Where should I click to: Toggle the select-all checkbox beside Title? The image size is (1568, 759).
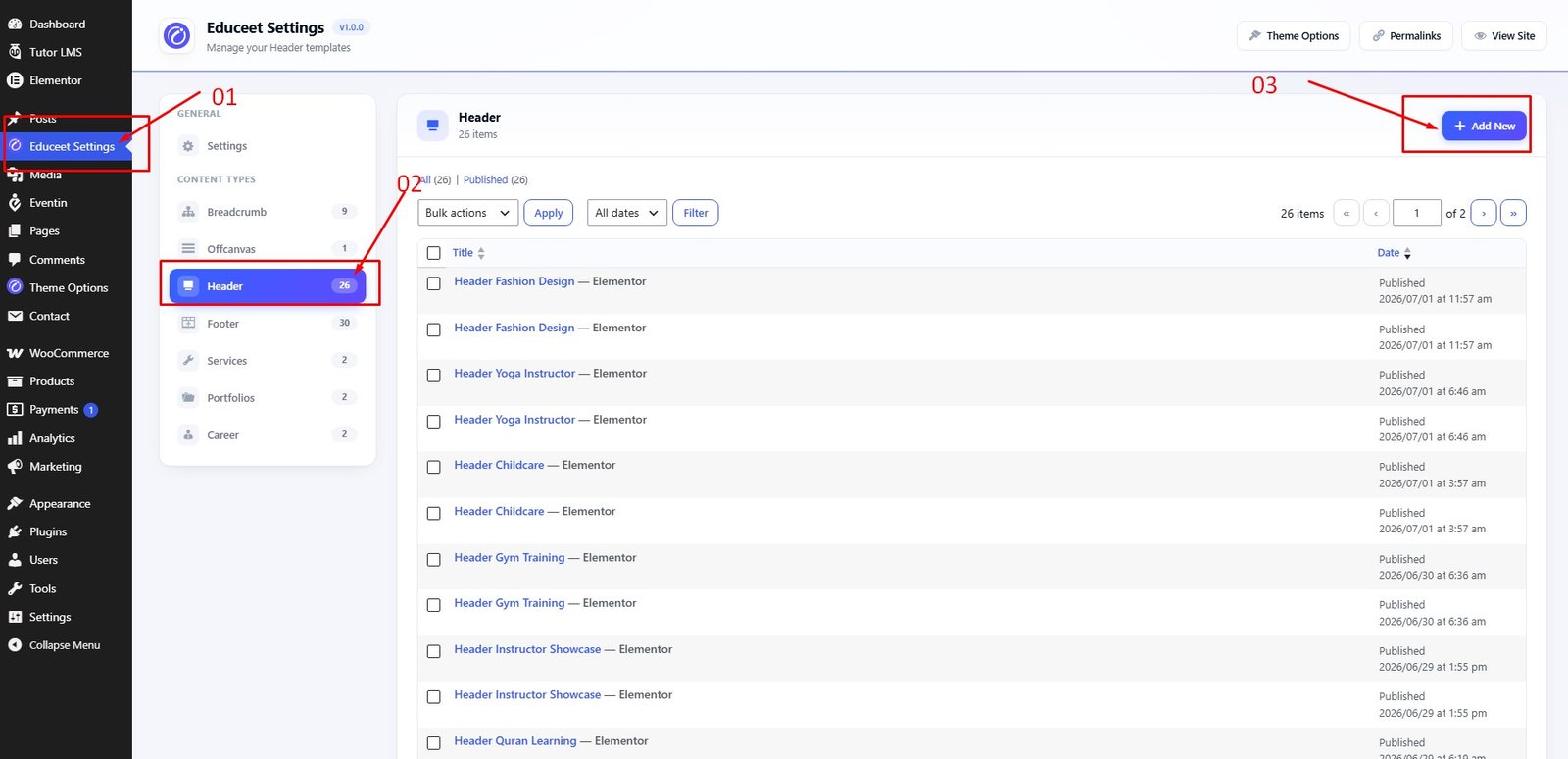click(x=434, y=253)
